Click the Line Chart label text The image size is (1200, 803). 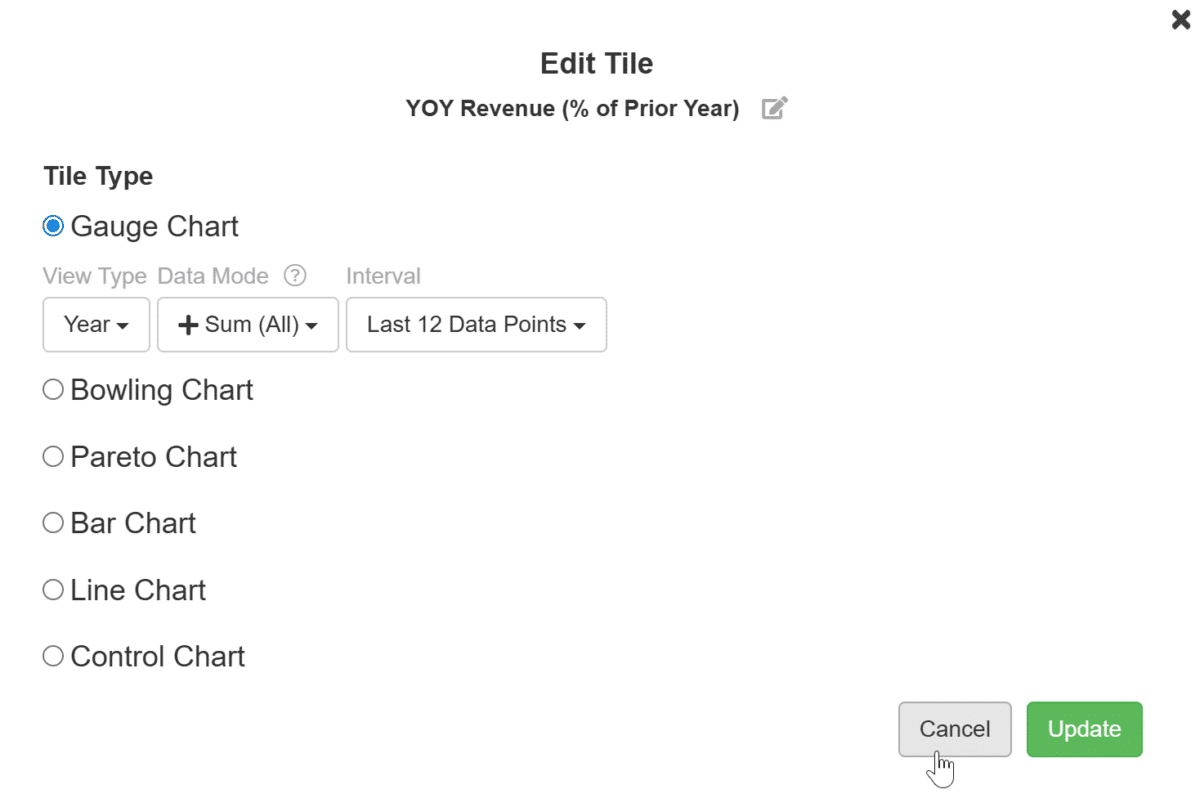click(138, 590)
